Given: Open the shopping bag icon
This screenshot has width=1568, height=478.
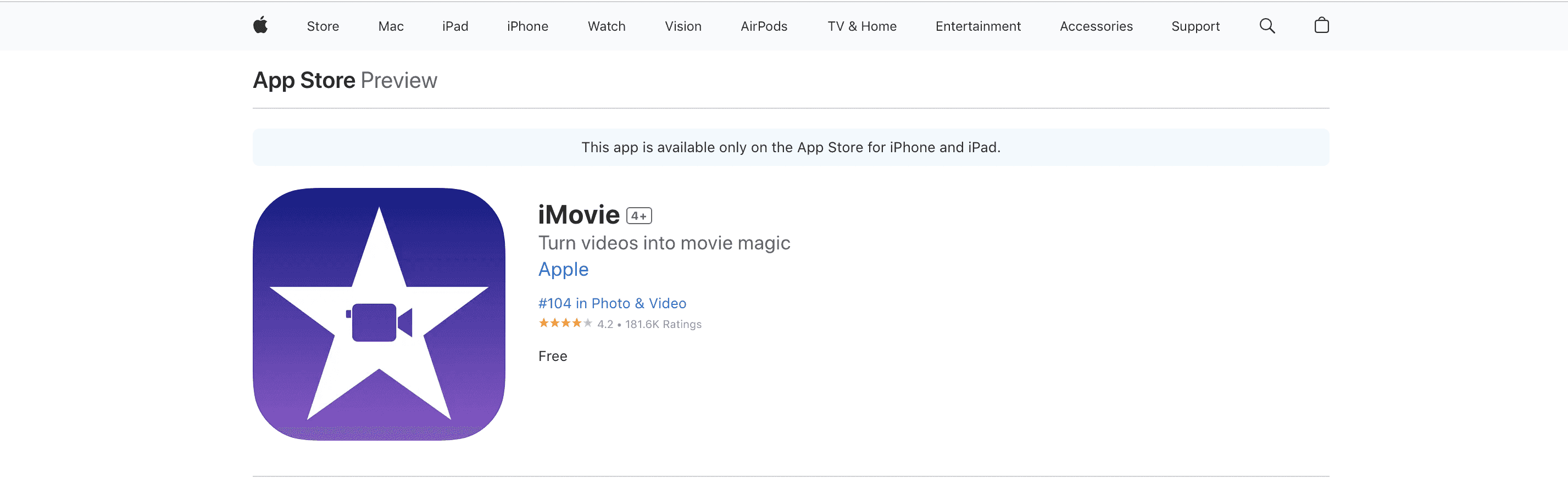Looking at the screenshot, I should (1321, 26).
